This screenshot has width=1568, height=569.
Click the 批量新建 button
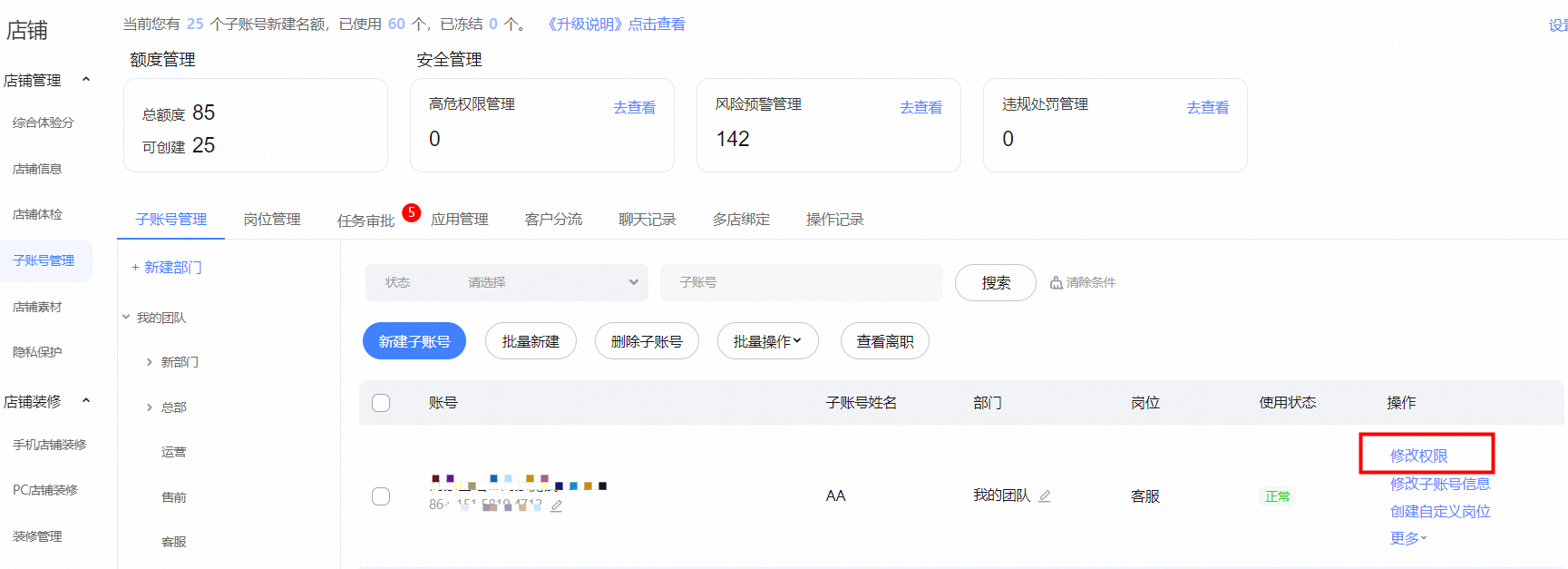point(531,341)
